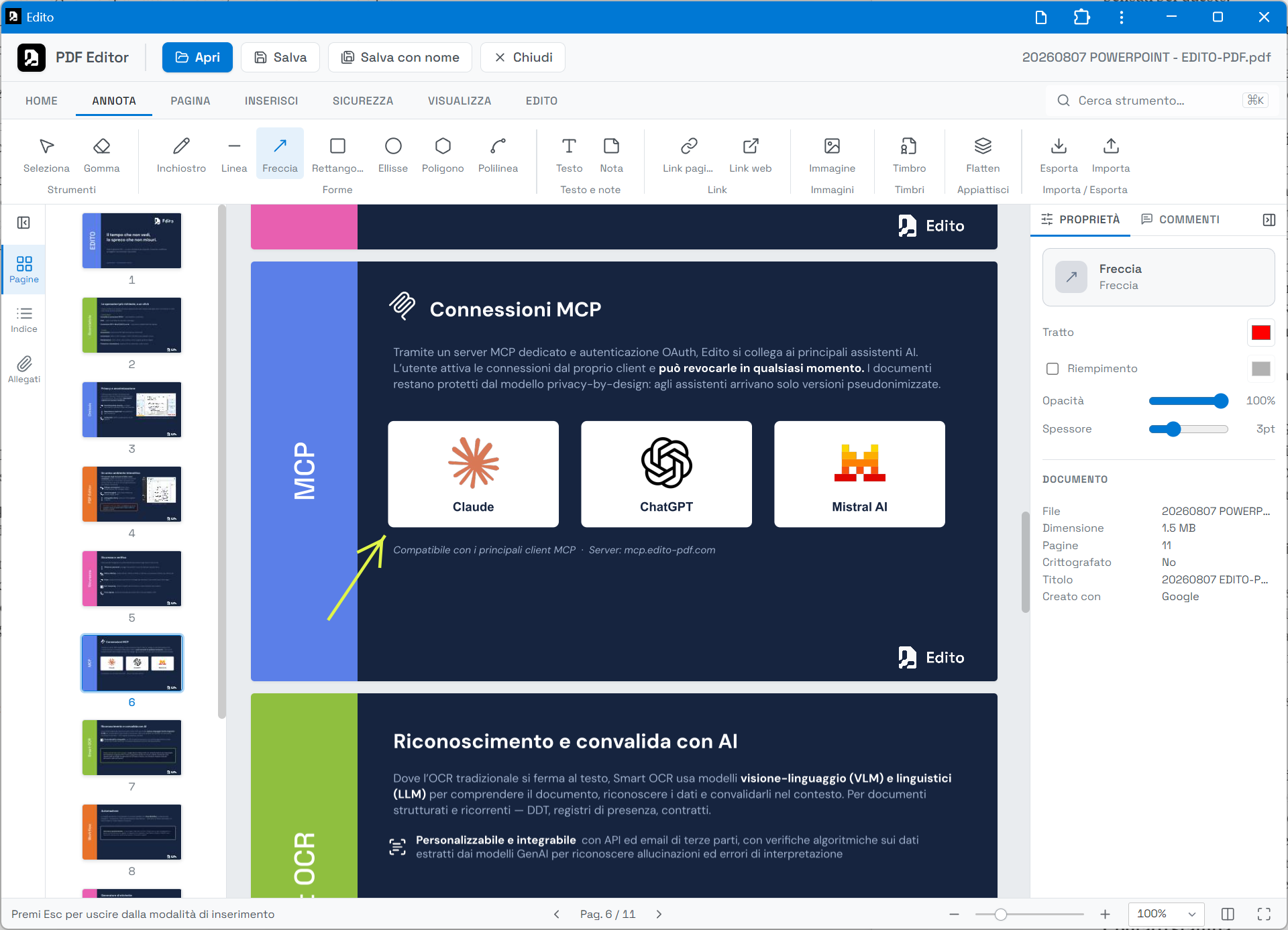The height and width of the screenshot is (930, 1288).
Task: Toggle the two-page split view icon
Action: [x=1228, y=914]
